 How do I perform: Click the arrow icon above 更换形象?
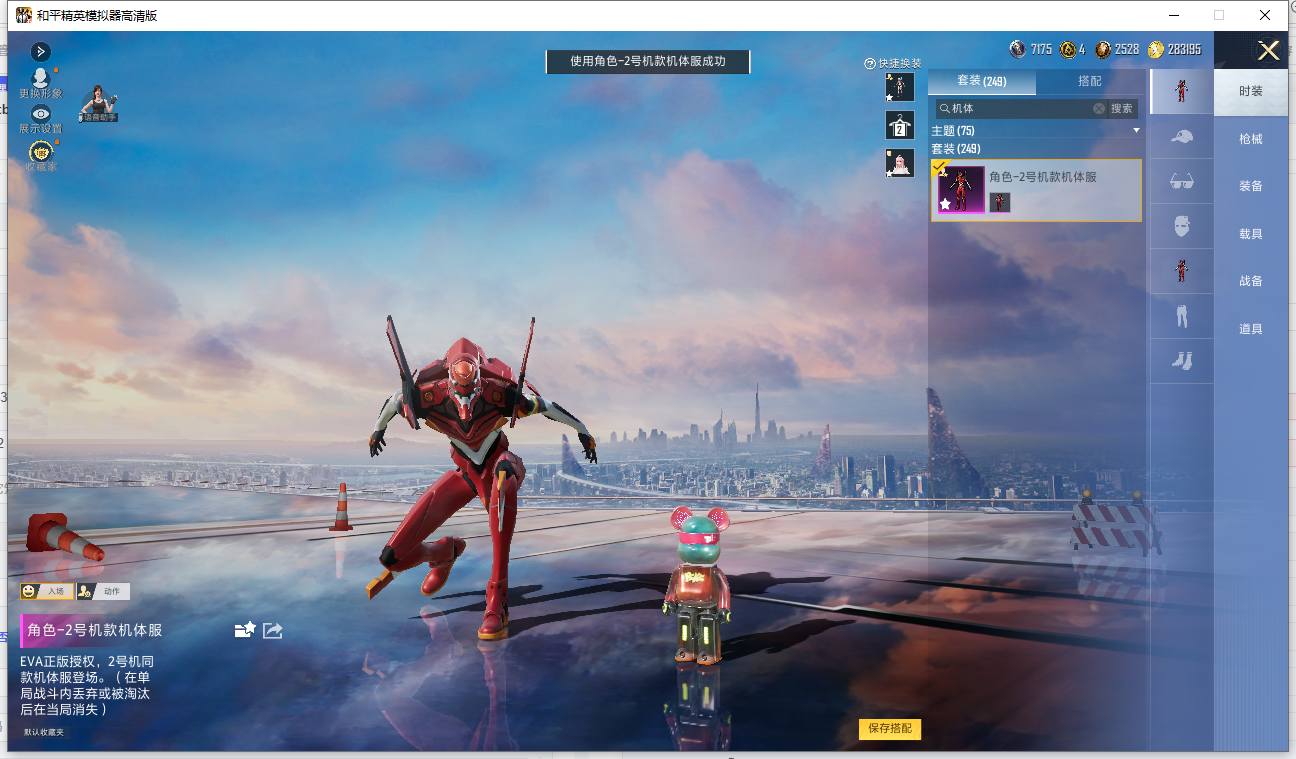click(41, 52)
